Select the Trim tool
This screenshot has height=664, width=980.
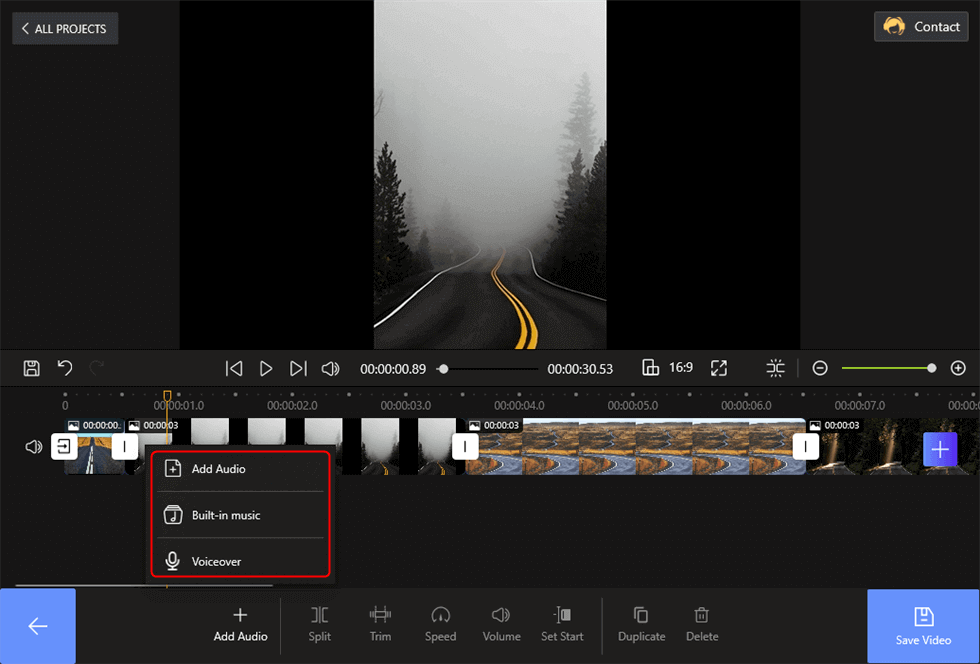pos(380,625)
